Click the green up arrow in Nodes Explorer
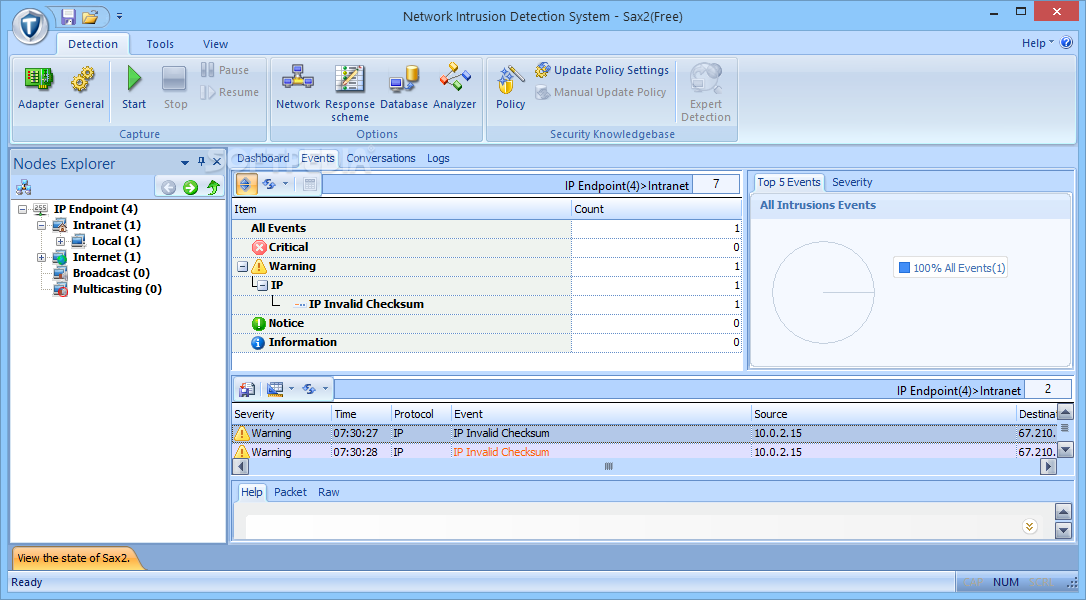The width and height of the screenshot is (1086, 600). [213, 187]
